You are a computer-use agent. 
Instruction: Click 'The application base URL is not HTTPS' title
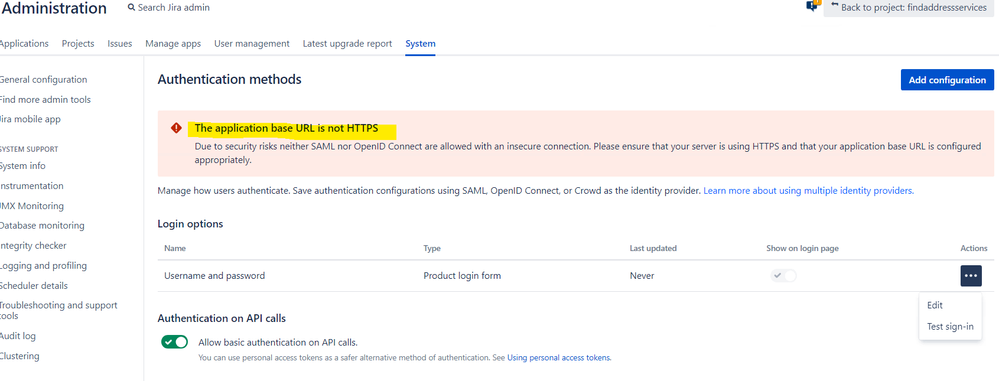click(286, 128)
